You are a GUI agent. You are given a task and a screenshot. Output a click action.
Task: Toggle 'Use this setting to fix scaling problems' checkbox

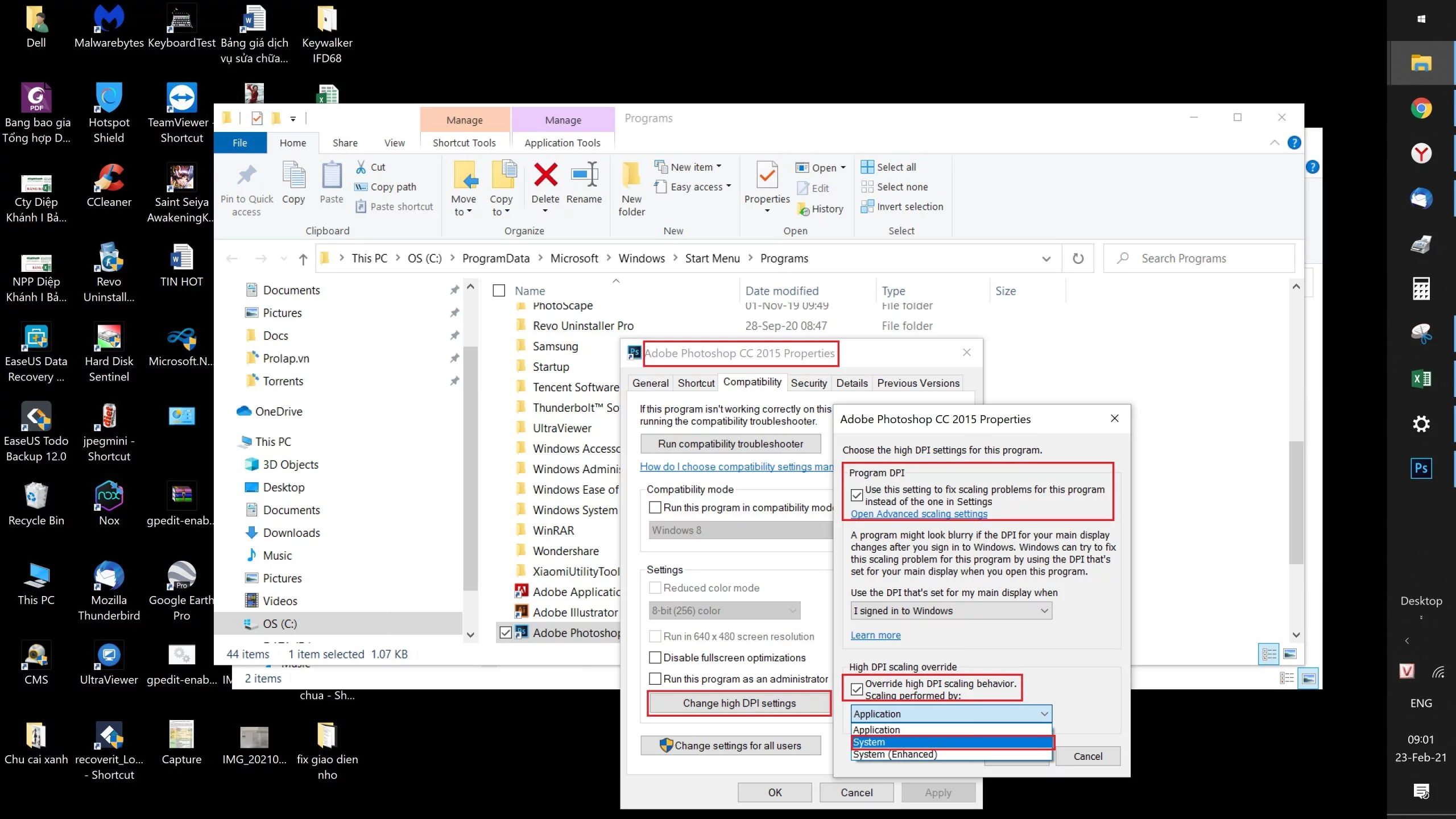(x=857, y=495)
